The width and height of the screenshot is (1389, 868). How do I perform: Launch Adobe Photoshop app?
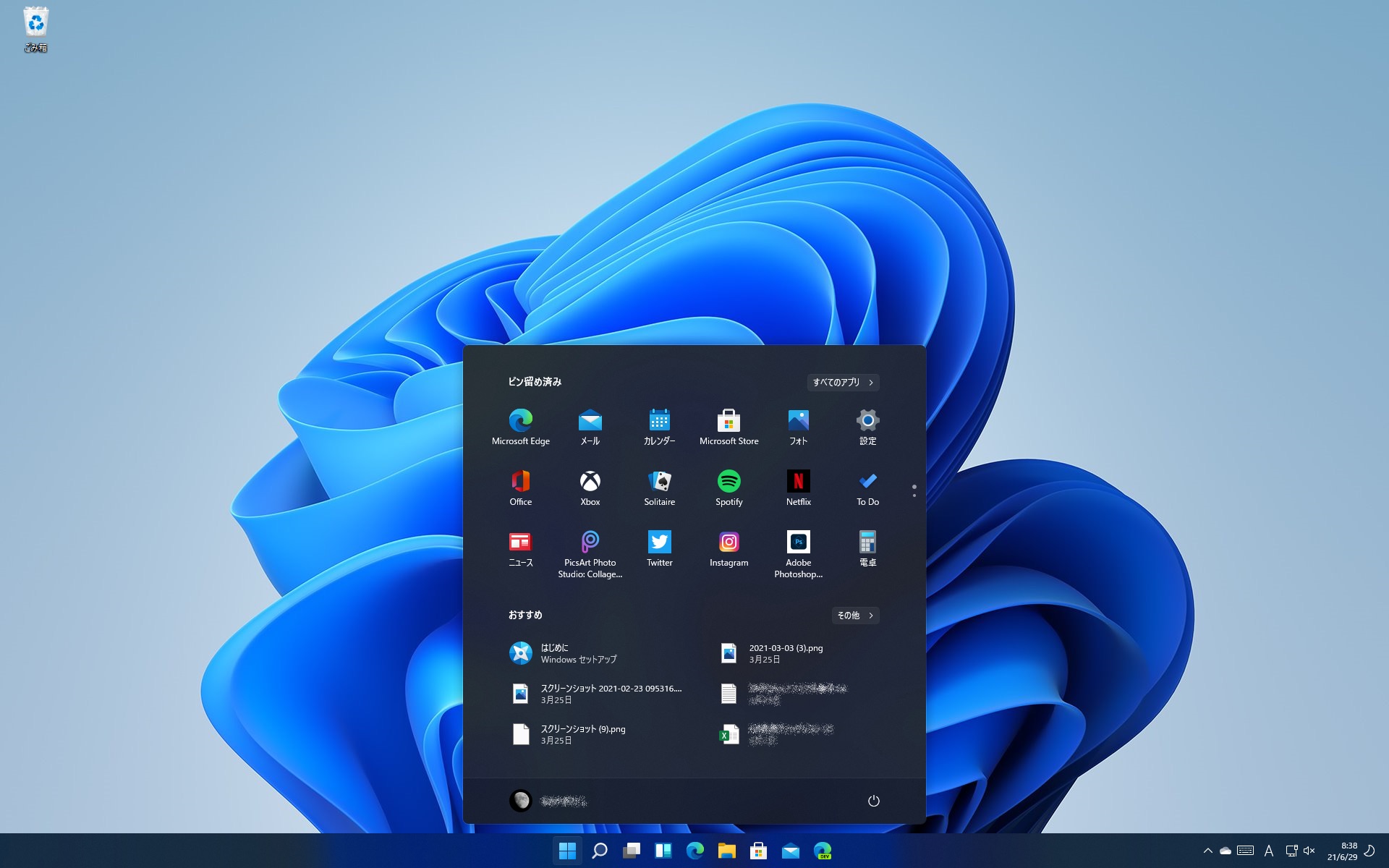pyautogui.click(x=798, y=553)
